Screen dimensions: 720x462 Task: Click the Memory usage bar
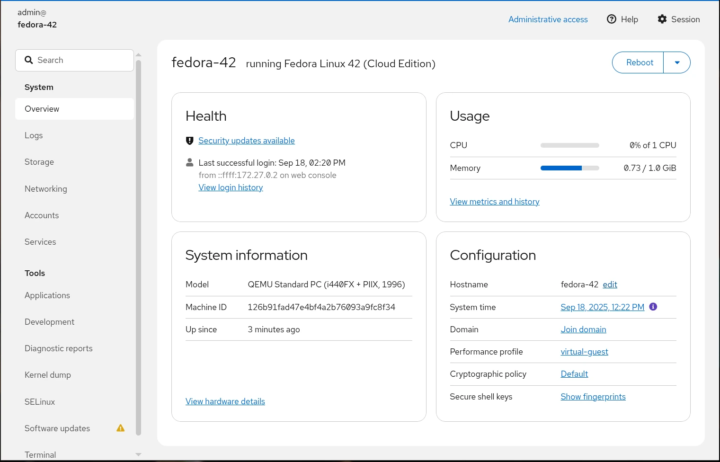point(570,168)
